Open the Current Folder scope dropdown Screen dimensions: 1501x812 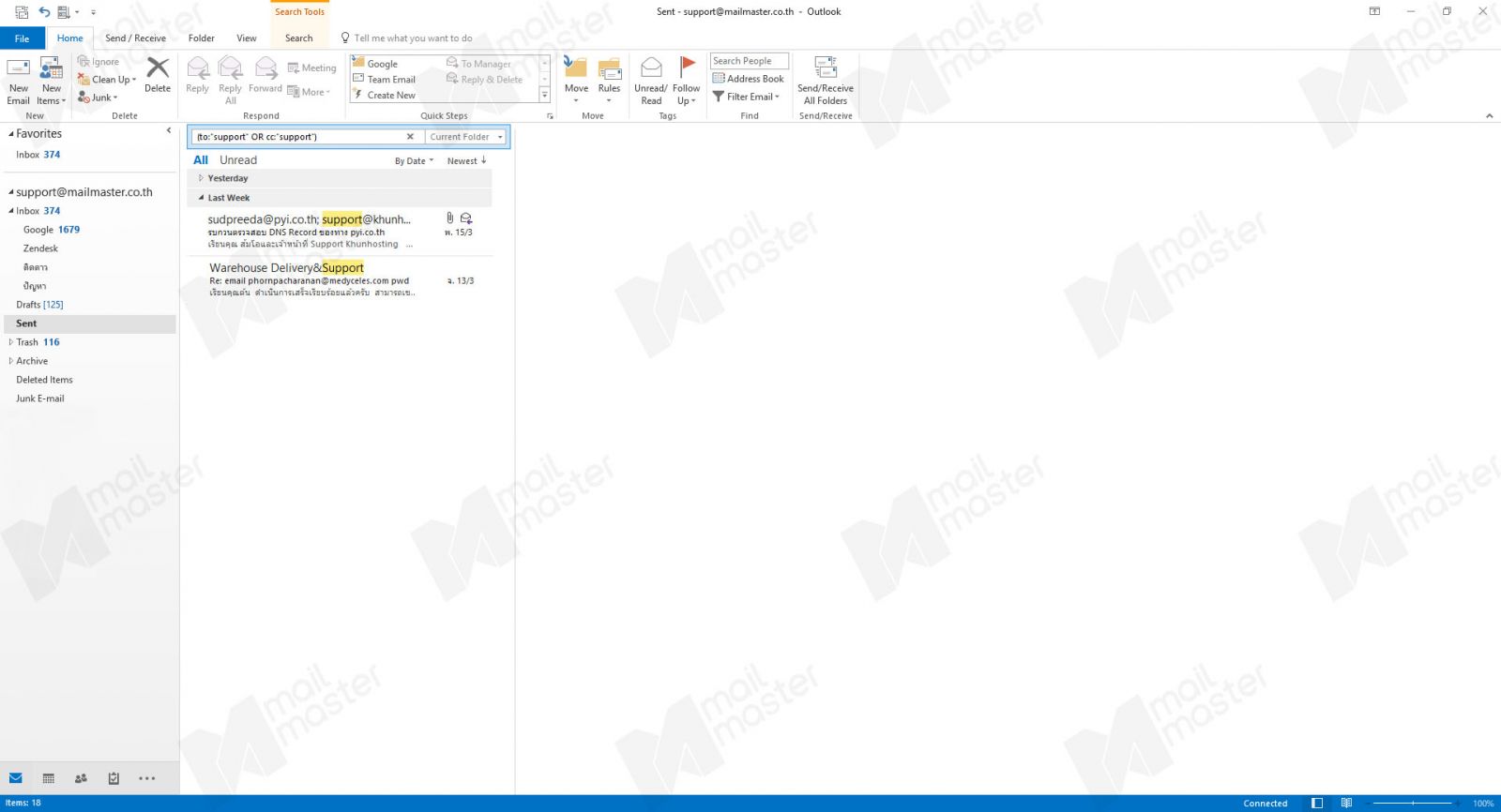465,137
